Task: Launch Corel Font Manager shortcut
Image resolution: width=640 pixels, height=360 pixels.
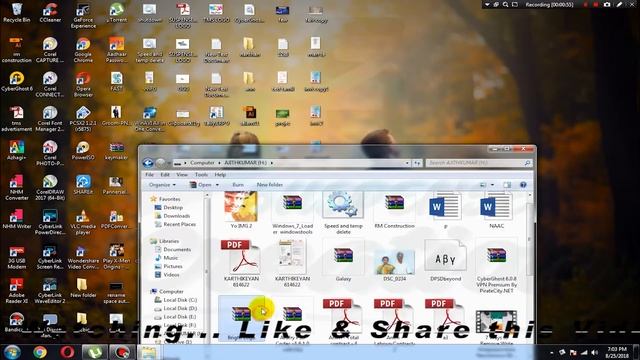Action: [x=50, y=119]
